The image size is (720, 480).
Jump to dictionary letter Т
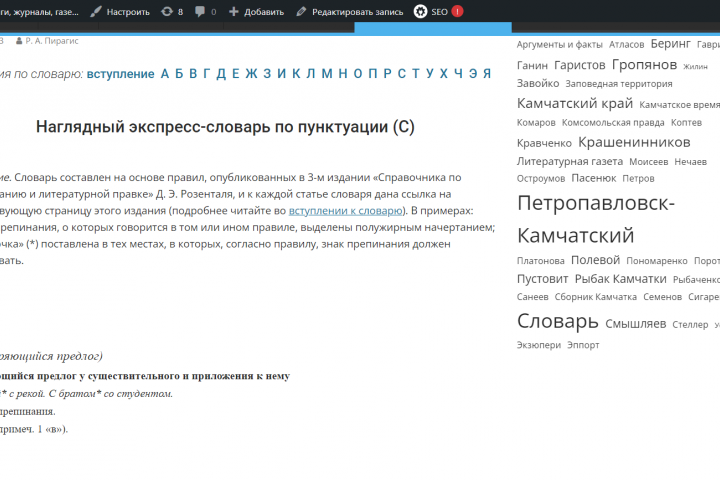416,73
